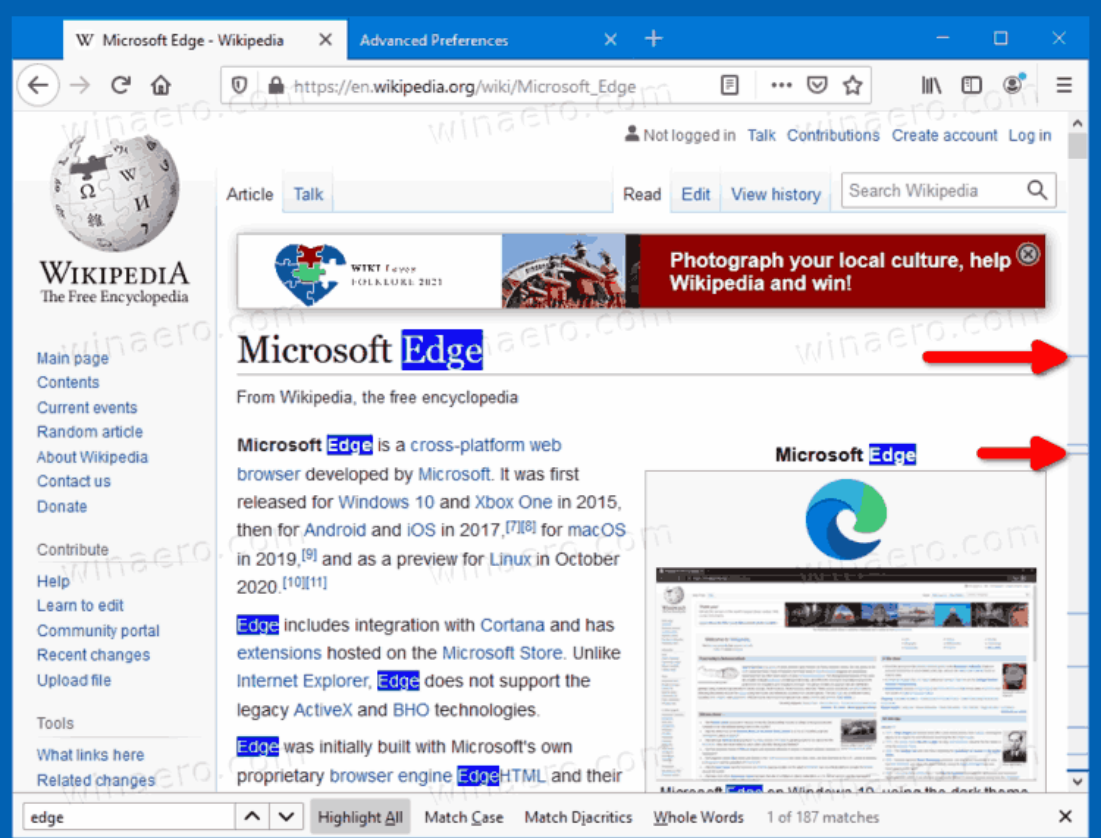Click the scrollbar up arrow
This screenshot has height=838, width=1101.
click(x=1077, y=123)
